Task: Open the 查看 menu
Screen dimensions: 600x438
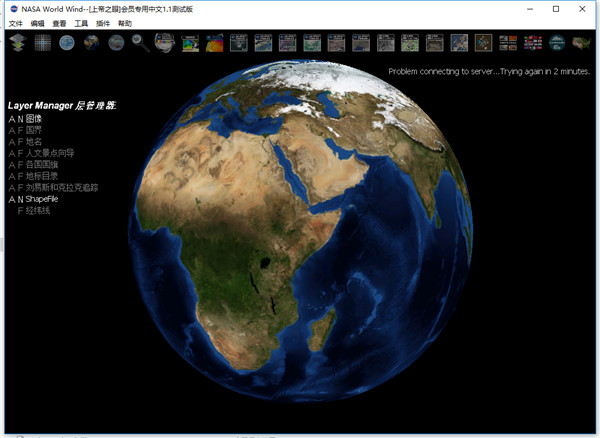Action: click(x=59, y=24)
